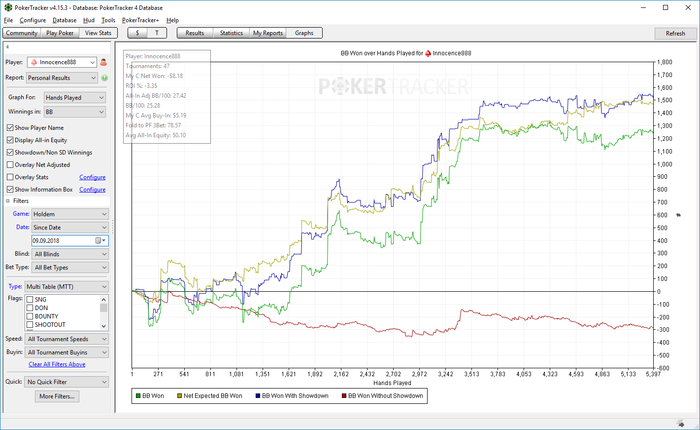Open the Speed dropdown
Screen dimensions: 700x430
[x=67, y=339]
